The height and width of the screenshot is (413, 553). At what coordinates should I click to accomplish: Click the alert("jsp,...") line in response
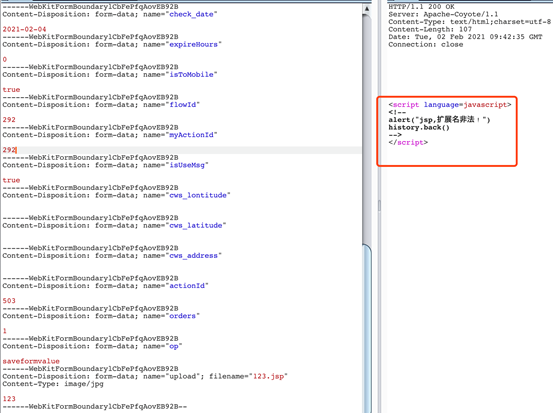pos(439,120)
